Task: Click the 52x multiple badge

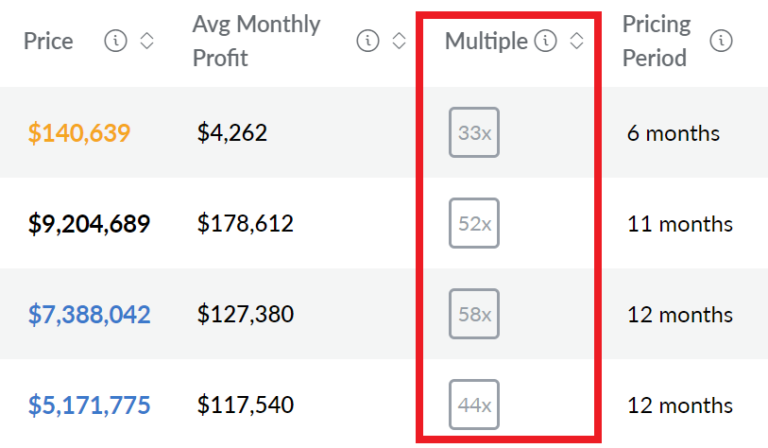Action: click(x=474, y=224)
